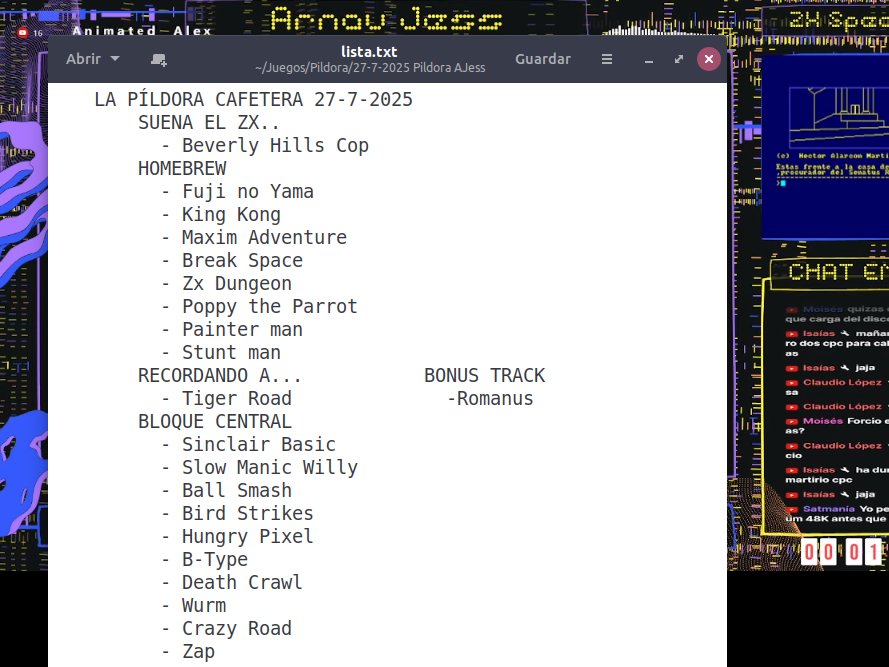Click the 'SUENA EL ZX..' heading

click(x=209, y=123)
